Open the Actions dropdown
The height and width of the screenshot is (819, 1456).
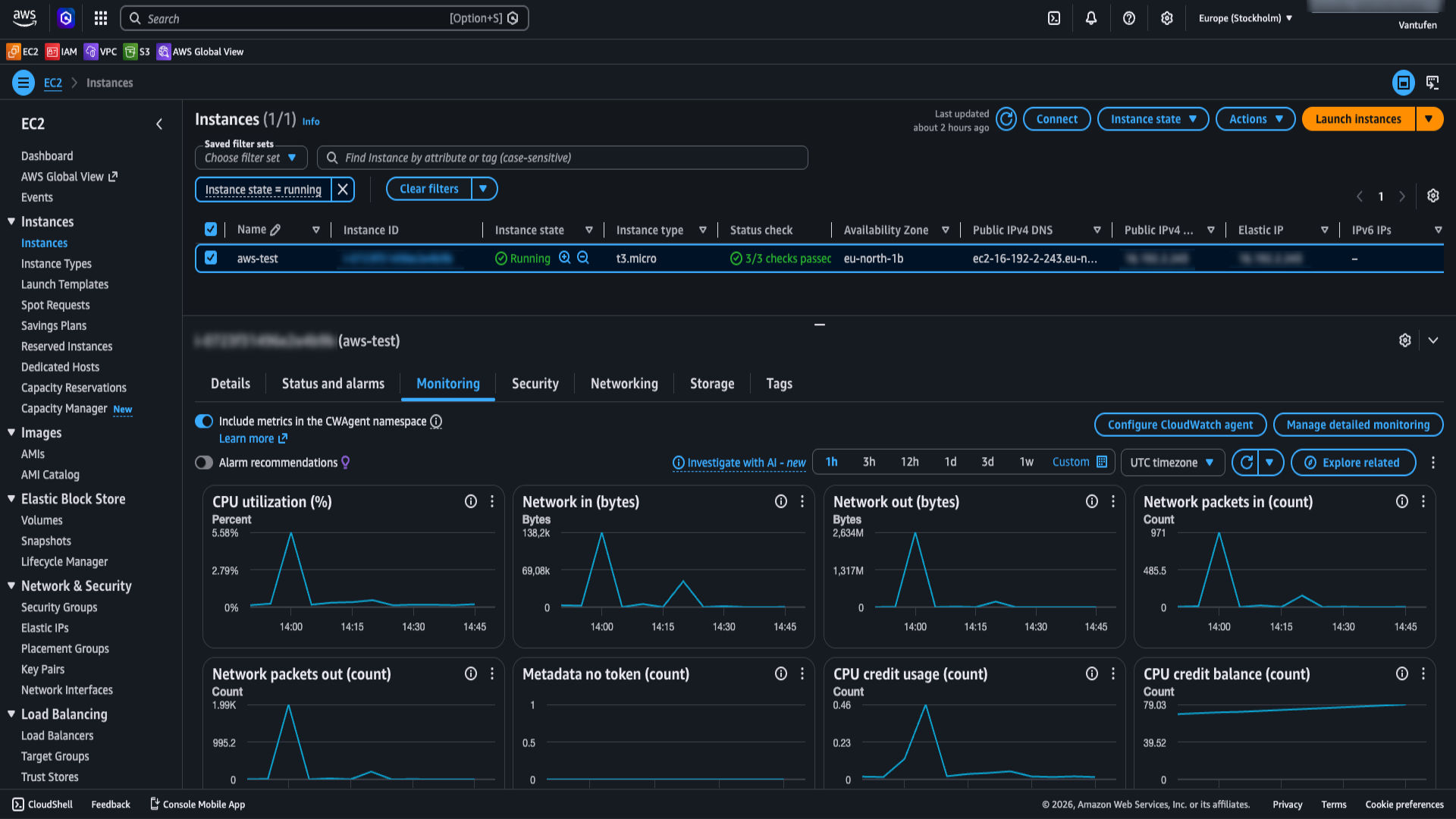(x=1255, y=119)
